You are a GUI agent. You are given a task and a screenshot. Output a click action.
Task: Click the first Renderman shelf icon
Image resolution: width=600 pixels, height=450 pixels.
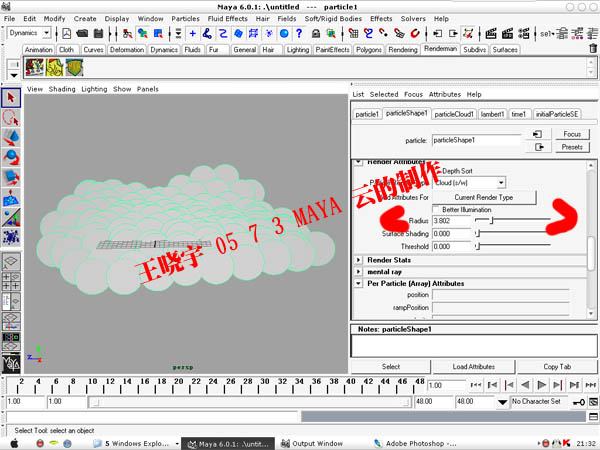(x=34, y=67)
